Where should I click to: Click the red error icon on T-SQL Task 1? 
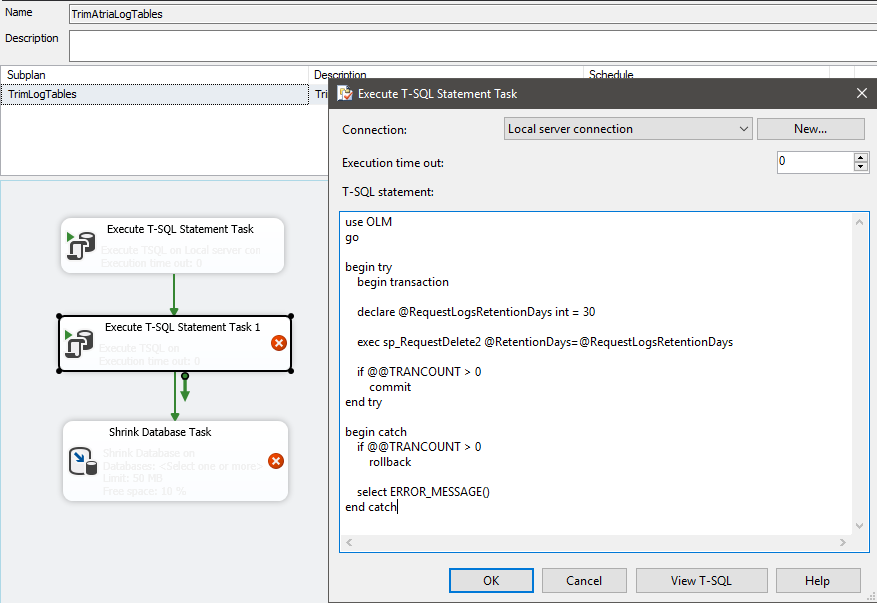point(278,343)
